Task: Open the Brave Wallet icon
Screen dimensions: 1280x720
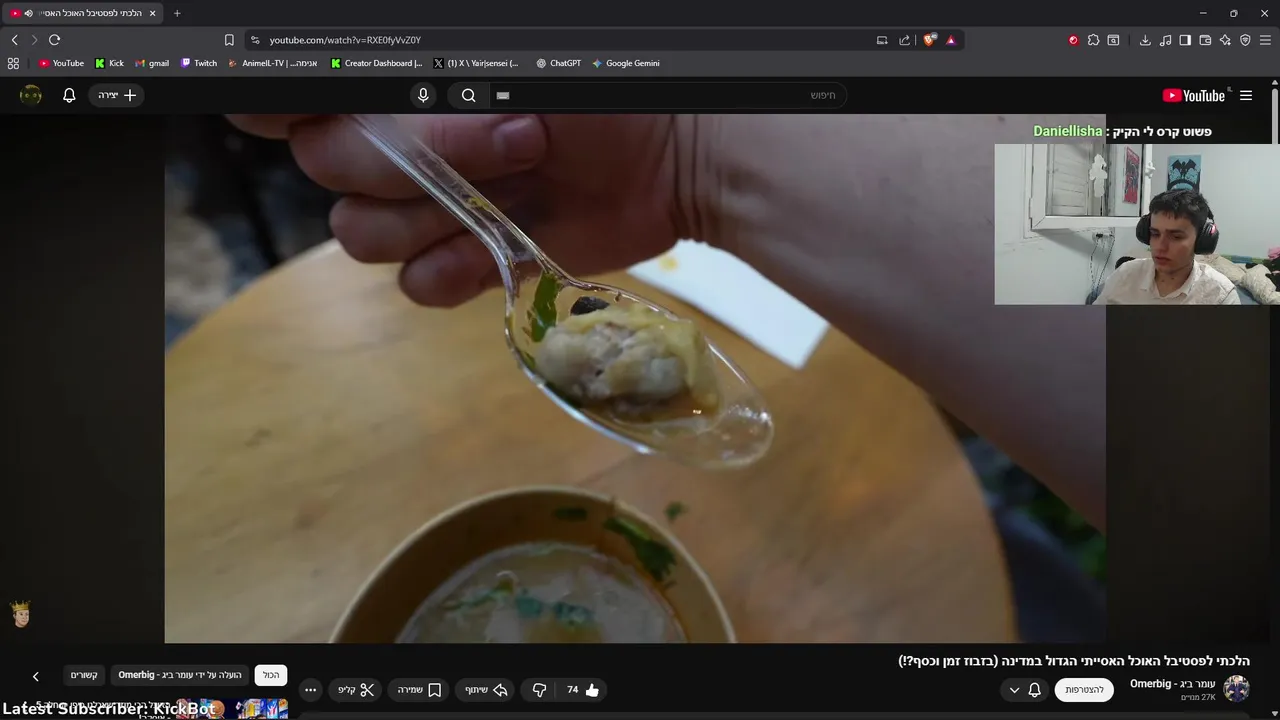Action: coord(1205,40)
